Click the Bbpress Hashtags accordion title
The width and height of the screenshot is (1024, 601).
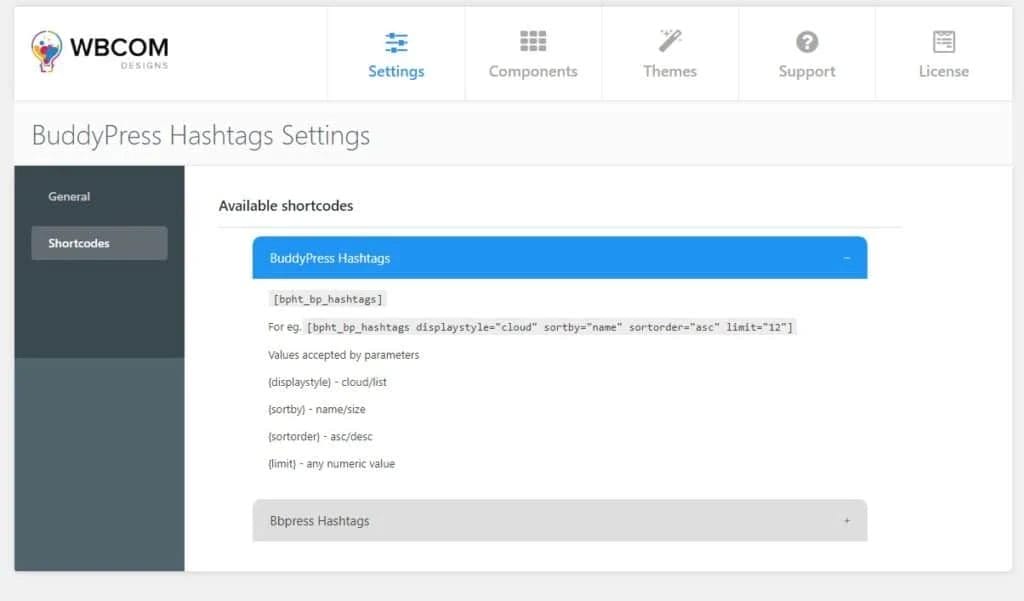(x=319, y=521)
